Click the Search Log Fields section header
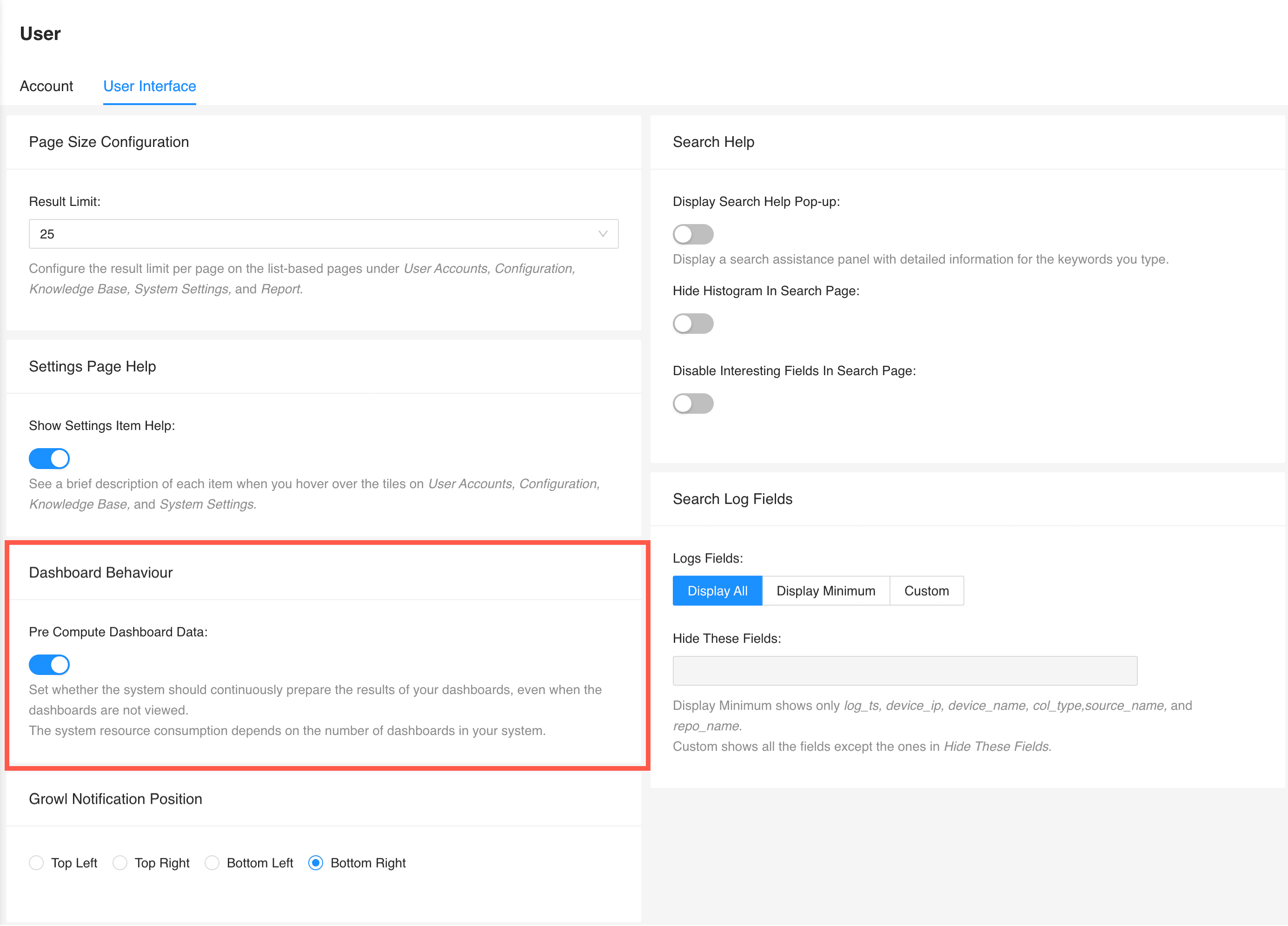 733,498
